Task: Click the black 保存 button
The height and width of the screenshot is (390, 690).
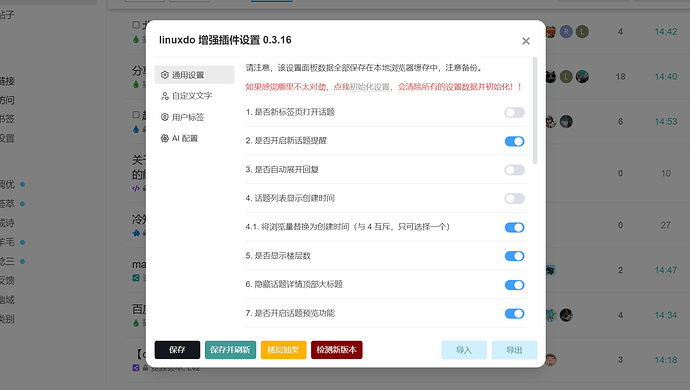Action: point(177,350)
